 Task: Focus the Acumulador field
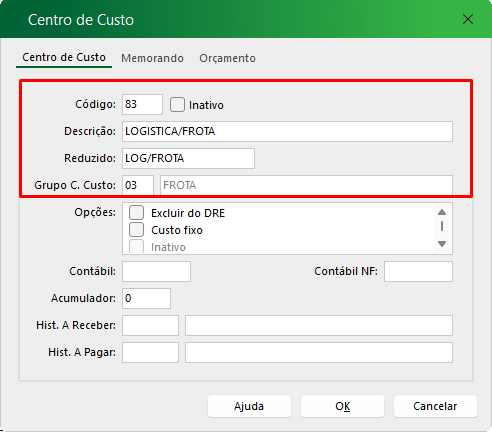point(146,298)
